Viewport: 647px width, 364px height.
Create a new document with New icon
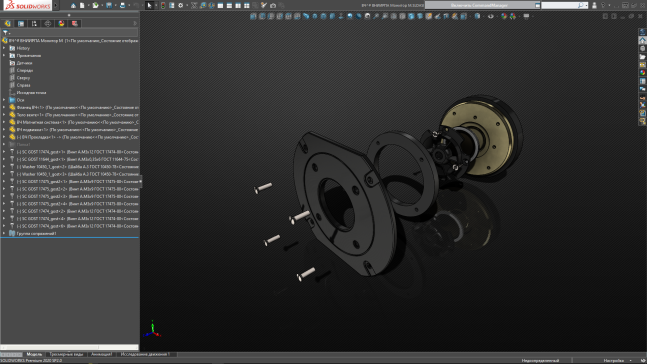83,5
